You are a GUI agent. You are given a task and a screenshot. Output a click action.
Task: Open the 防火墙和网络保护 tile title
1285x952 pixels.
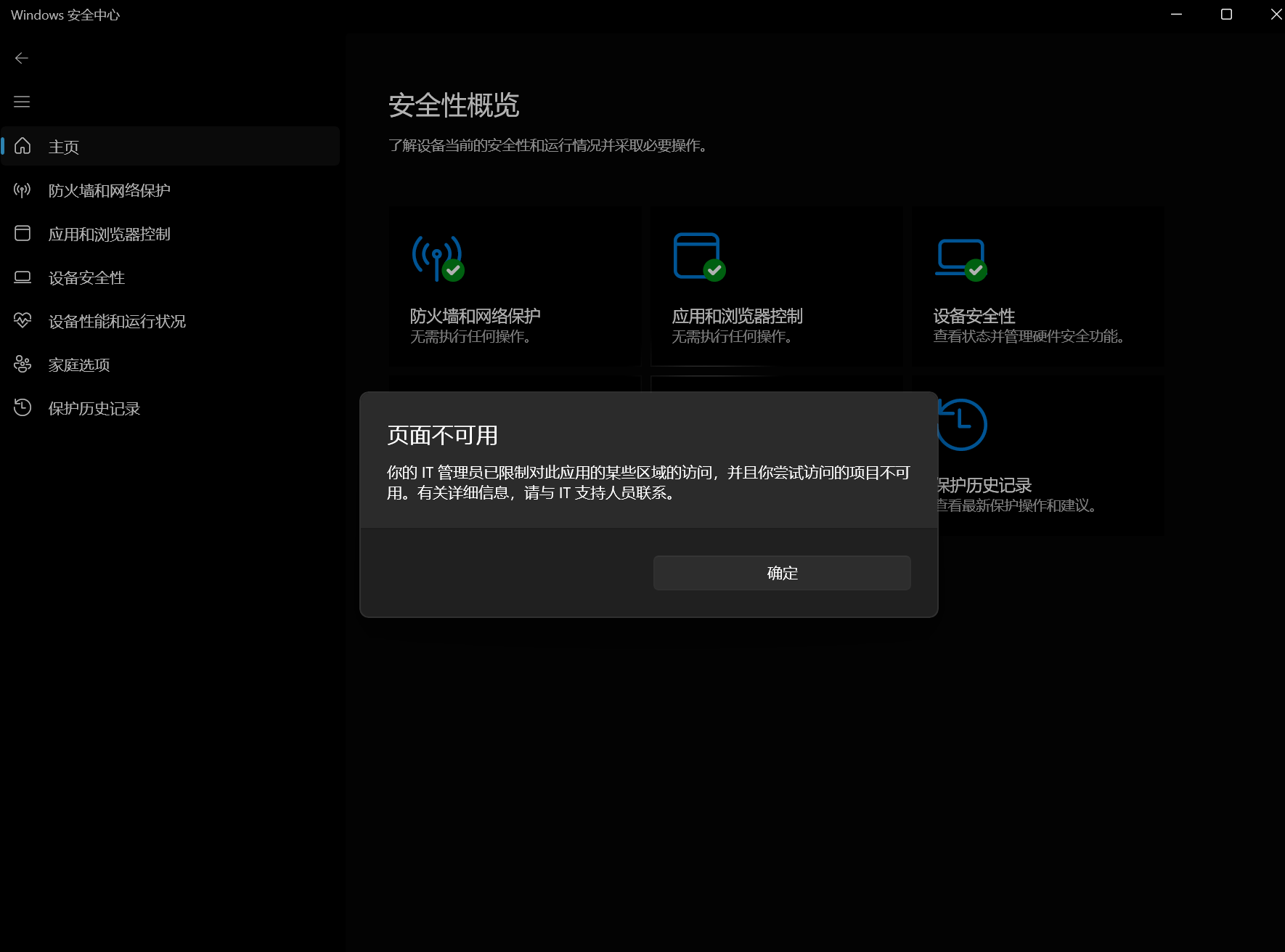476,316
